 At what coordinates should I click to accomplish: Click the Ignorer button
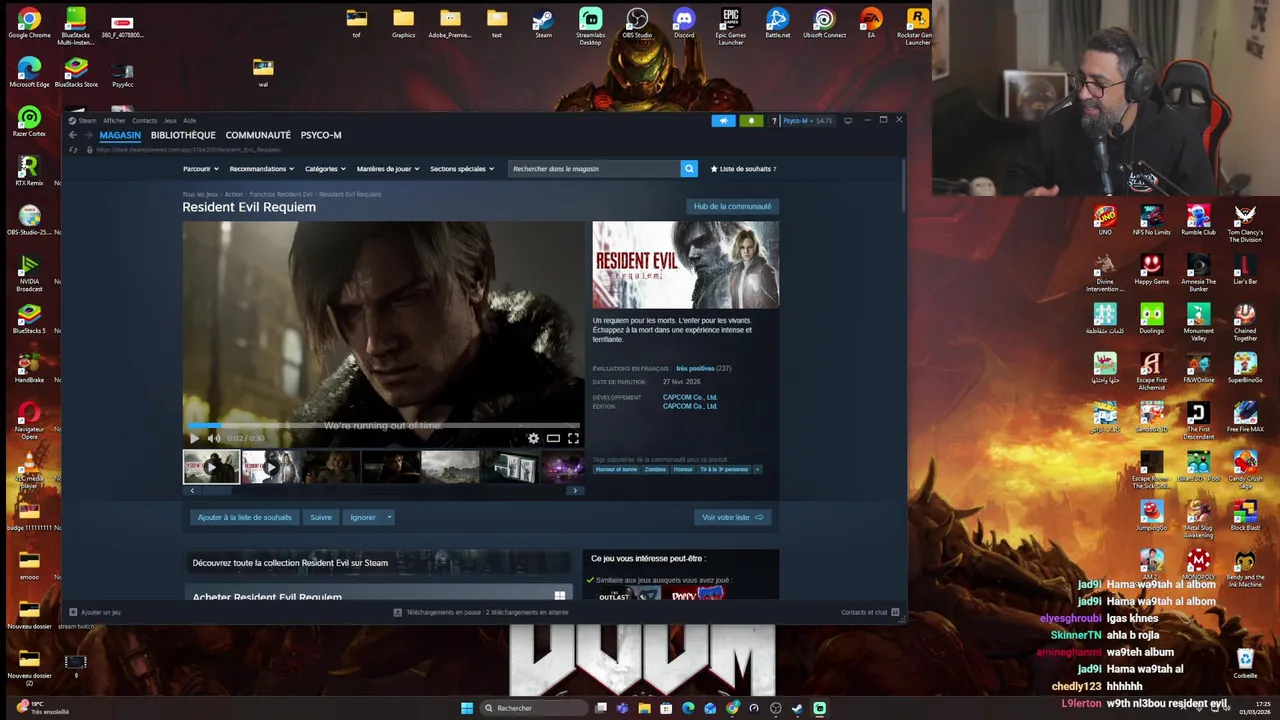coord(363,517)
